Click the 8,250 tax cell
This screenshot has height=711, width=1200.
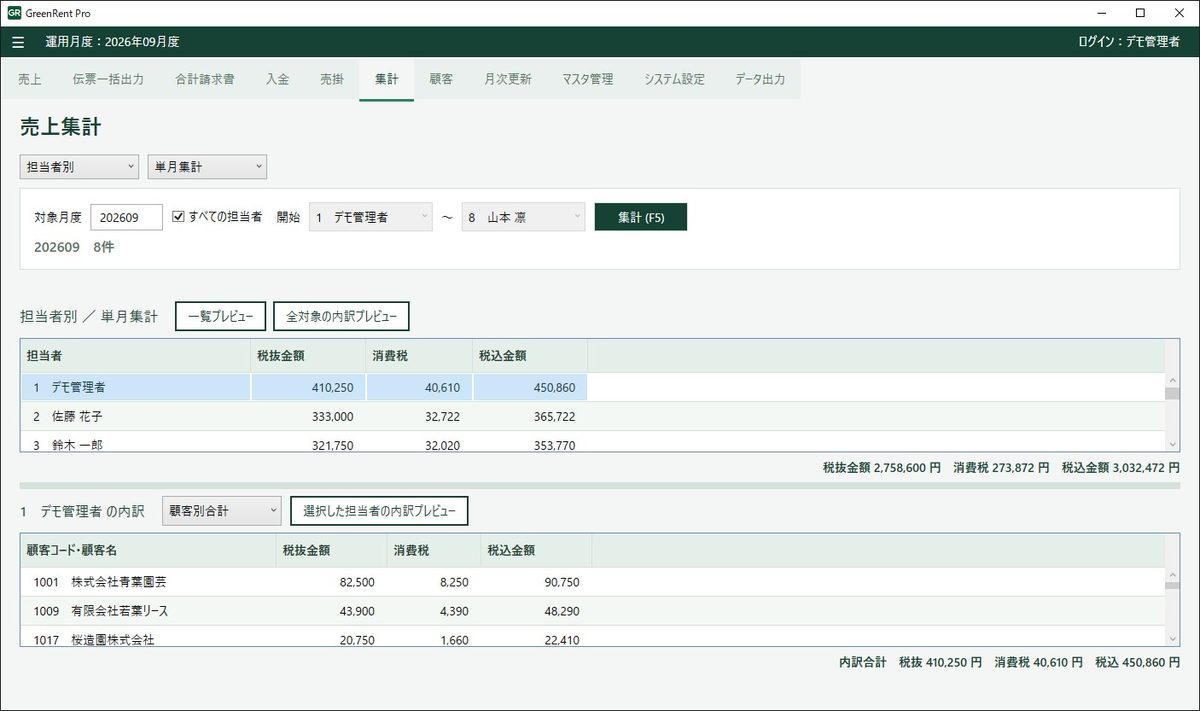[x=432, y=581]
